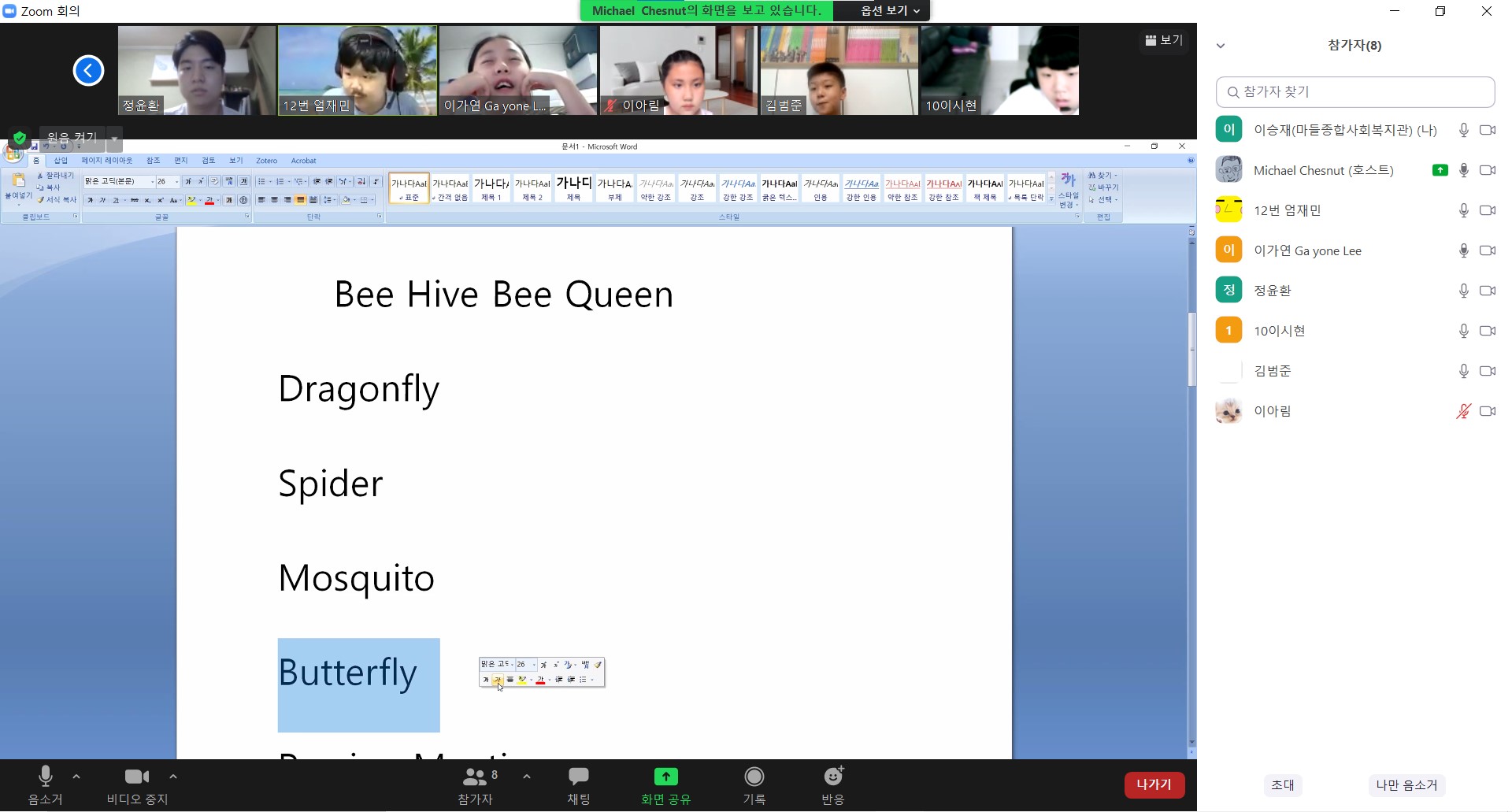Stop video with the 비디오 중지 button
Screen dimensions: 1512x812
(137, 785)
